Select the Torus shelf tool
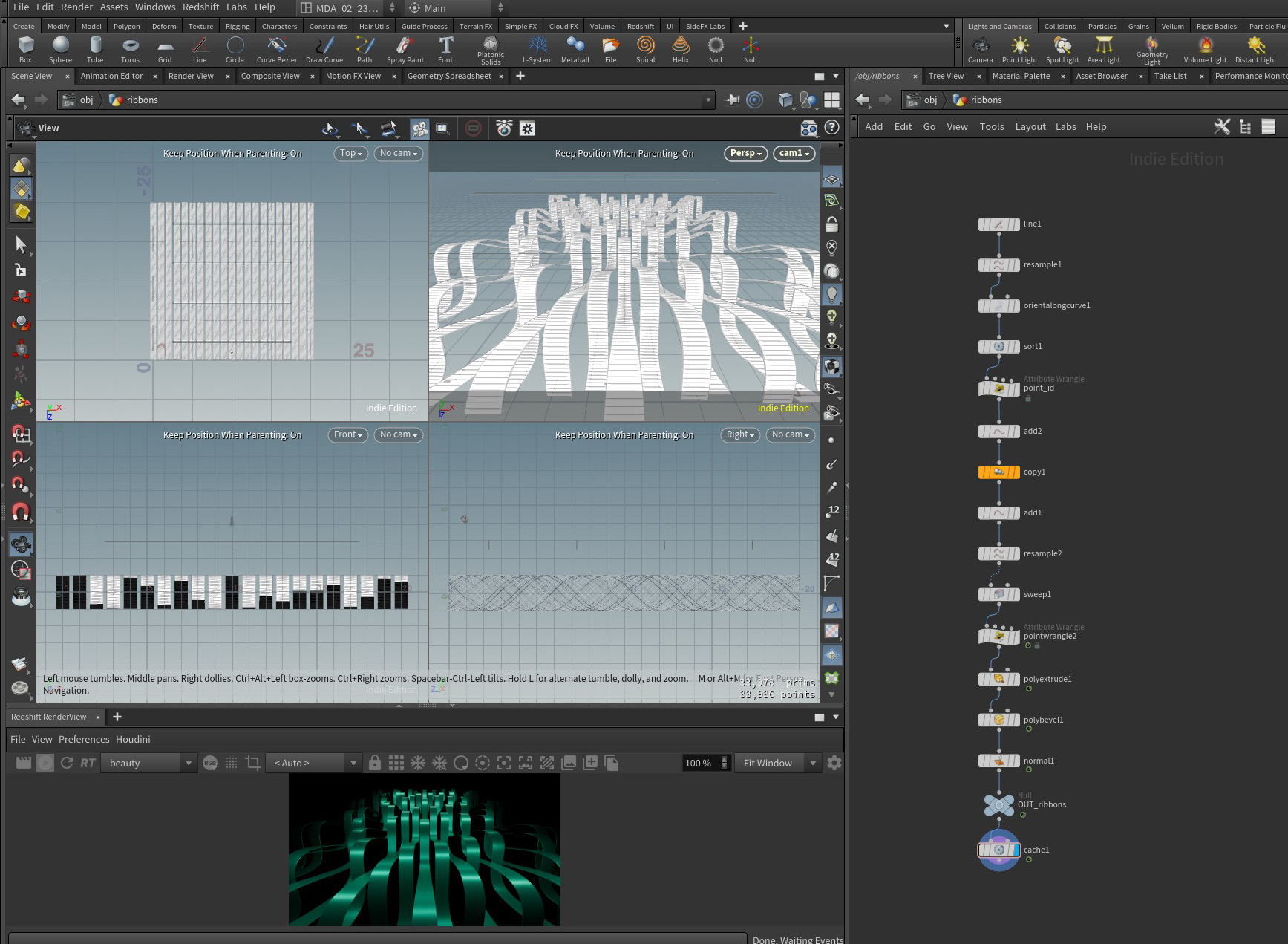 point(130,50)
